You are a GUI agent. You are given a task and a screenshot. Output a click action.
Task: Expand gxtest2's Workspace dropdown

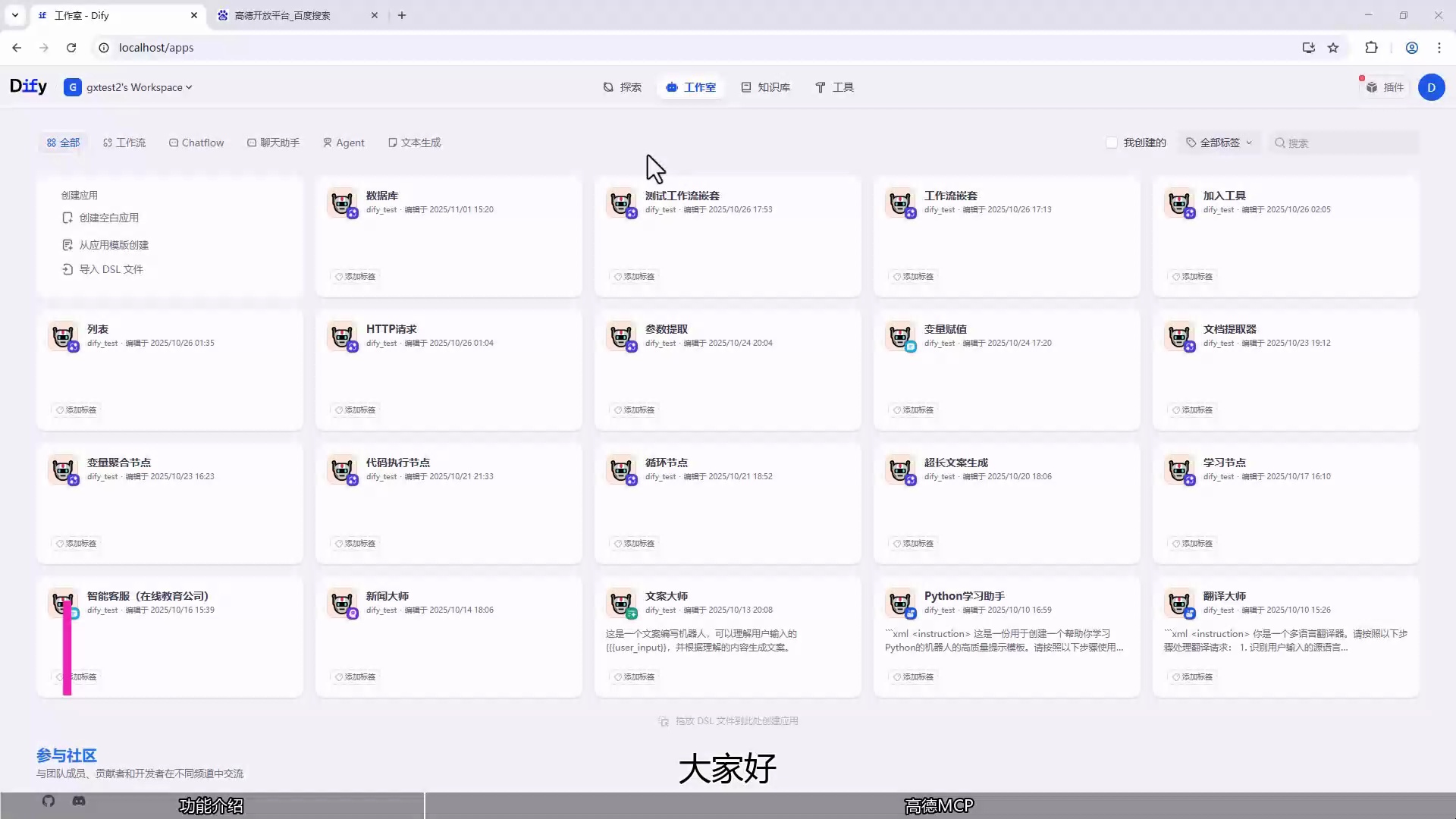128,87
